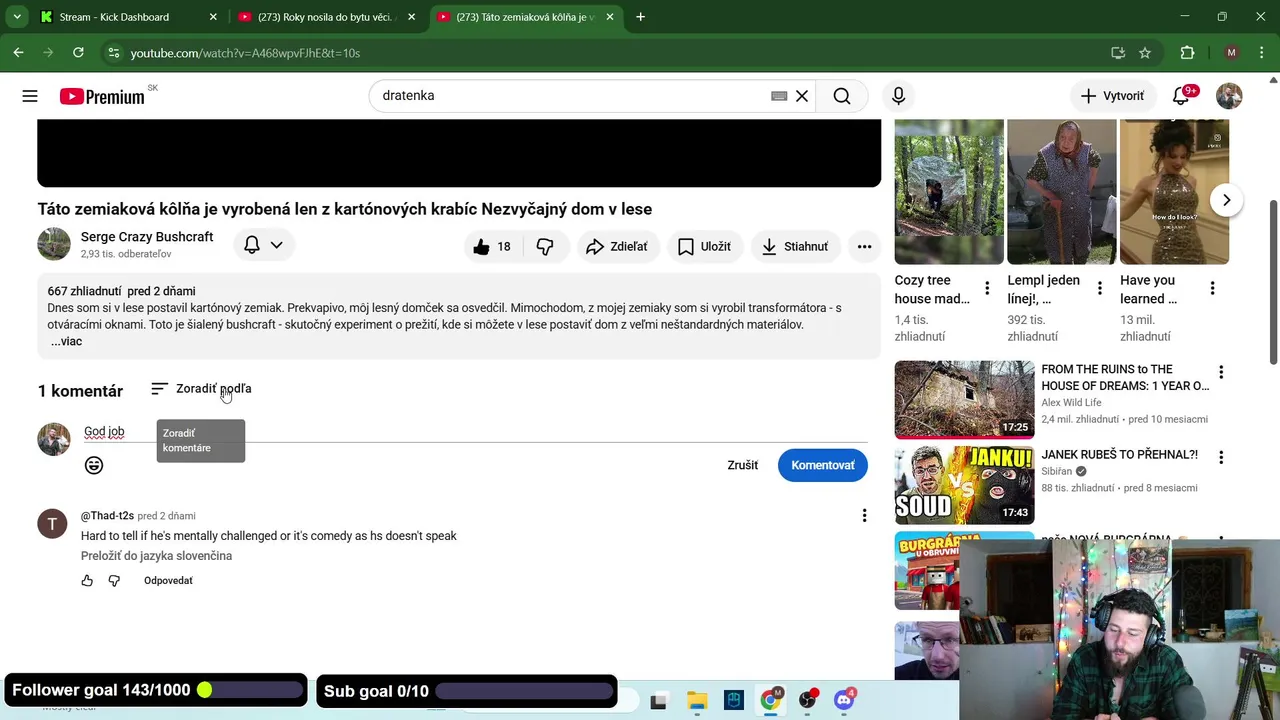This screenshot has height=720, width=1280.
Task: Open Serge Crazy Bushcraft channel name
Action: pos(147,237)
